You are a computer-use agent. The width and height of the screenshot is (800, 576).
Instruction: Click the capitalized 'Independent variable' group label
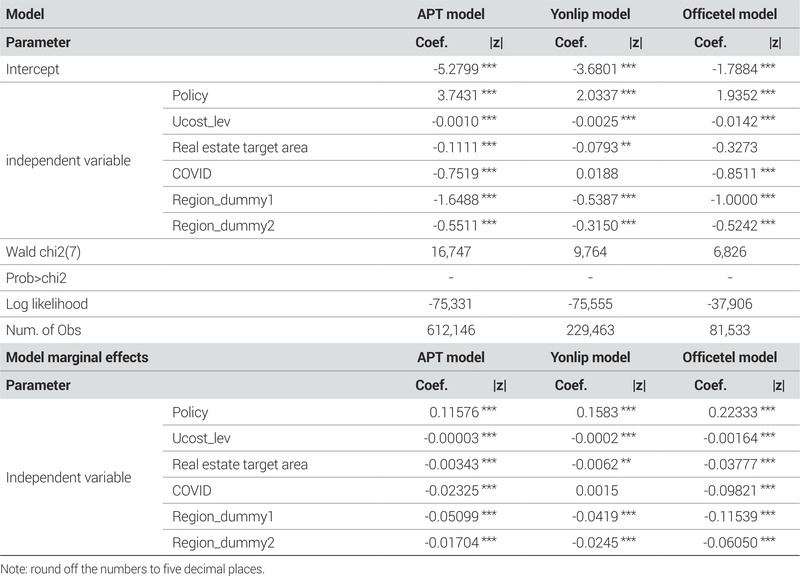[x=68, y=477]
